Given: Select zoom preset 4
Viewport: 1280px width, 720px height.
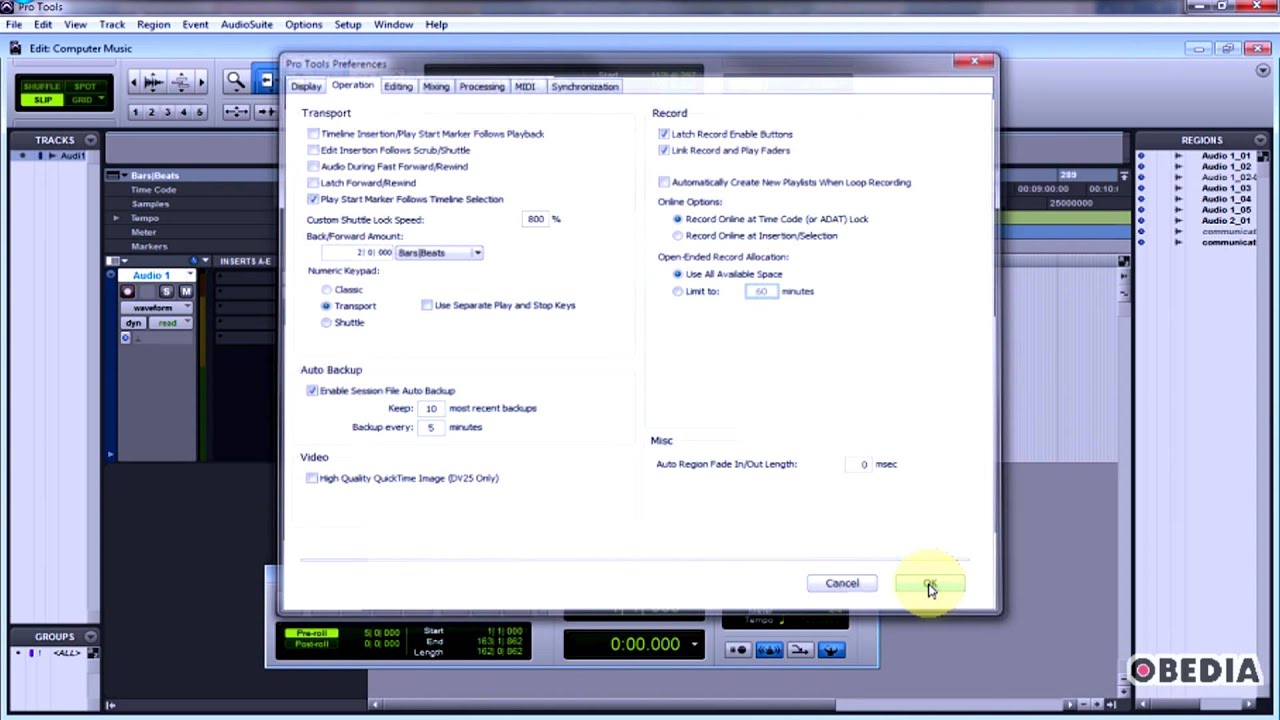Looking at the screenshot, I should (x=183, y=112).
